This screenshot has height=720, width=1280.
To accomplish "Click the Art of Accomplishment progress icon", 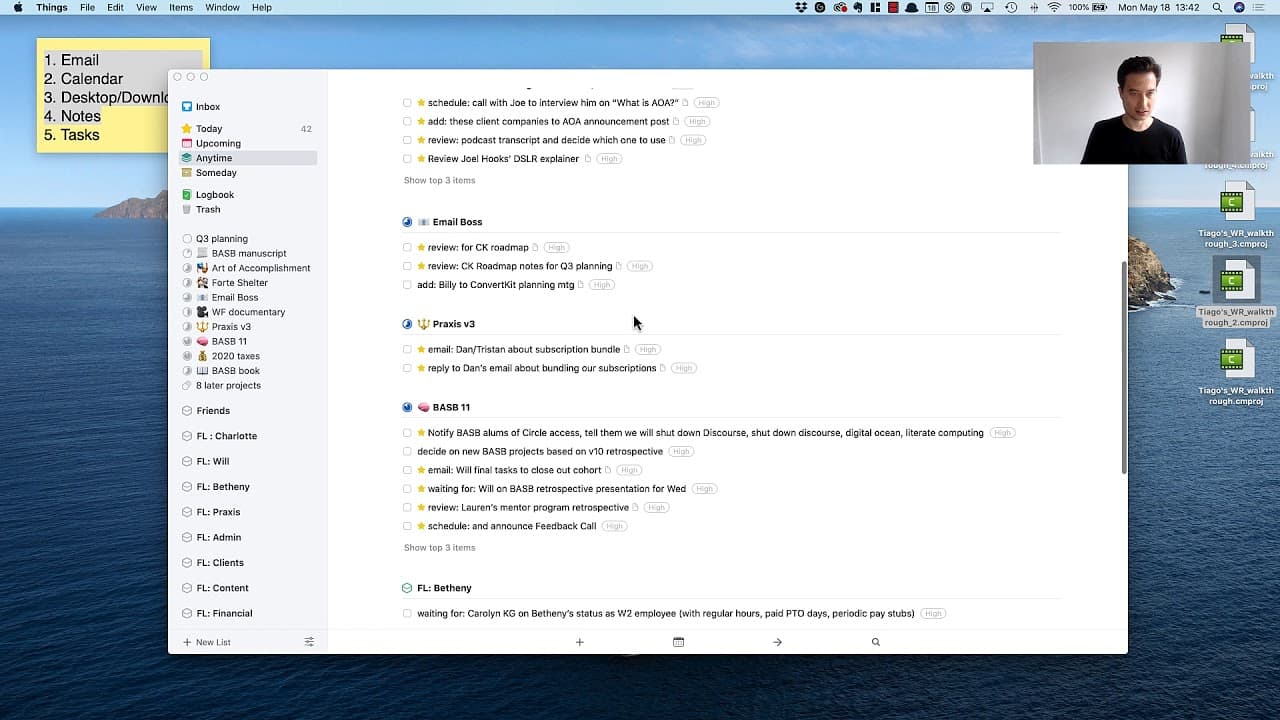I will [x=187, y=268].
